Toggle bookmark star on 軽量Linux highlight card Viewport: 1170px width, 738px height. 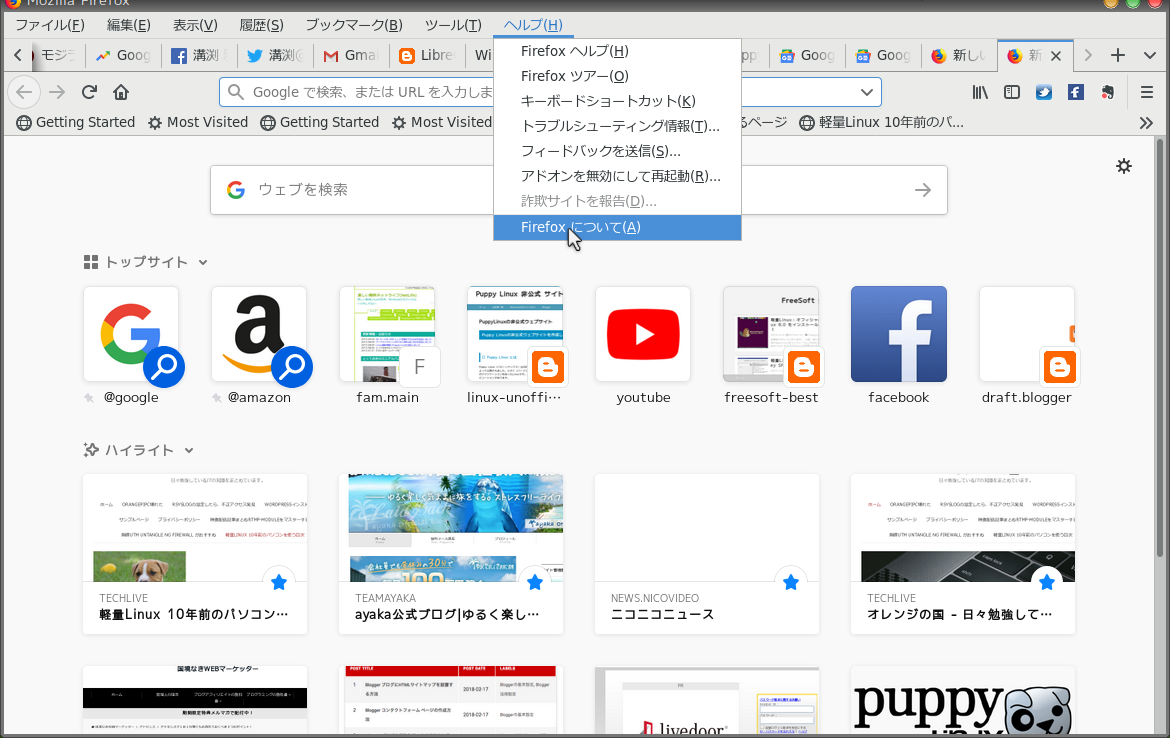tap(279, 582)
